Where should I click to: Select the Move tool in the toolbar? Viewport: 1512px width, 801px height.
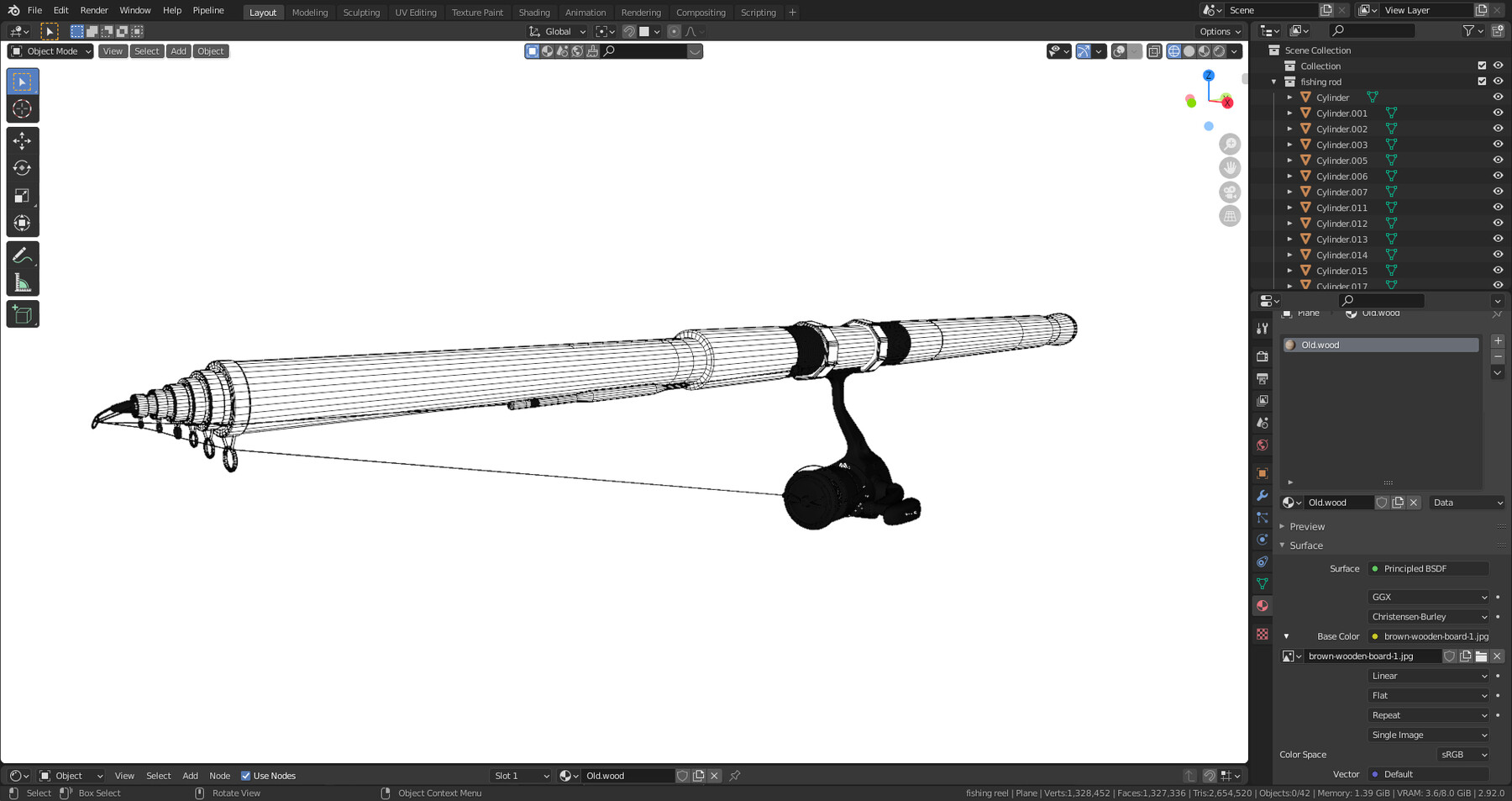(x=23, y=141)
